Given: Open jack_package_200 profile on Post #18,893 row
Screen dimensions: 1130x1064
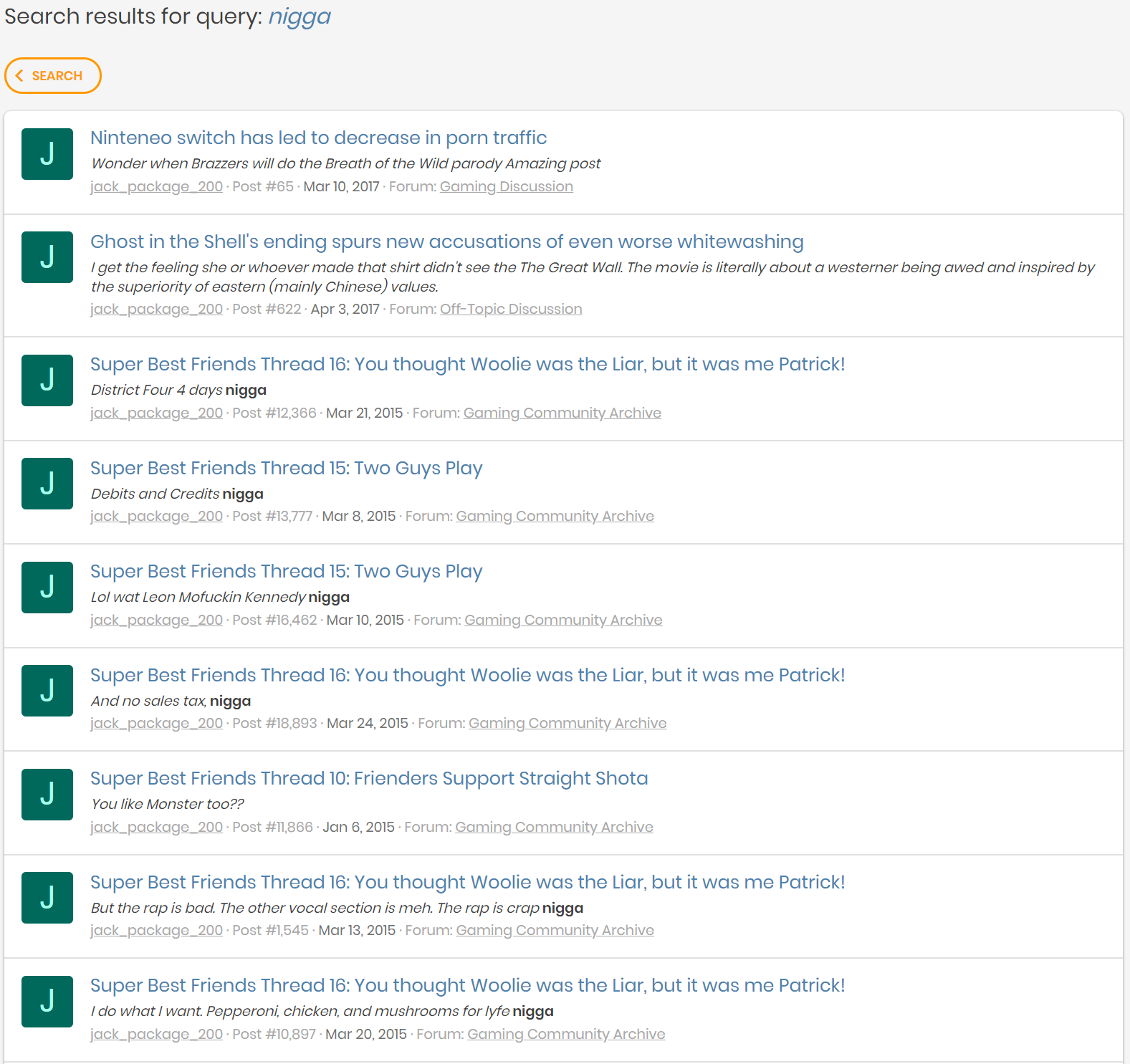Looking at the screenshot, I should 156,723.
